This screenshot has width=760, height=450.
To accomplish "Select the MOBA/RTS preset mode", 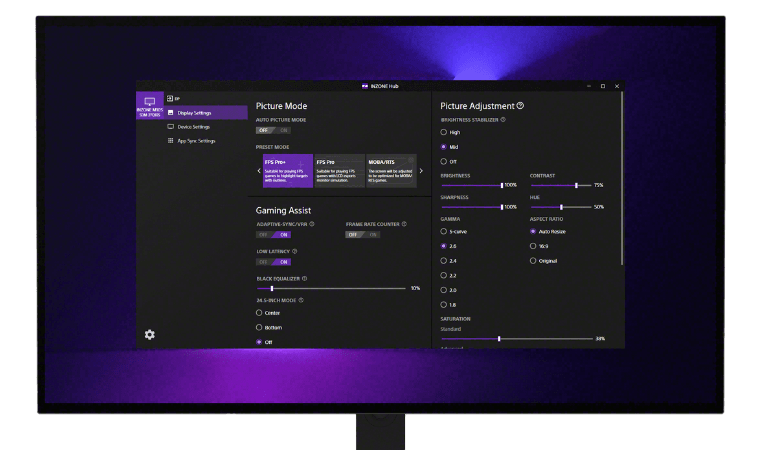I will (390, 171).
